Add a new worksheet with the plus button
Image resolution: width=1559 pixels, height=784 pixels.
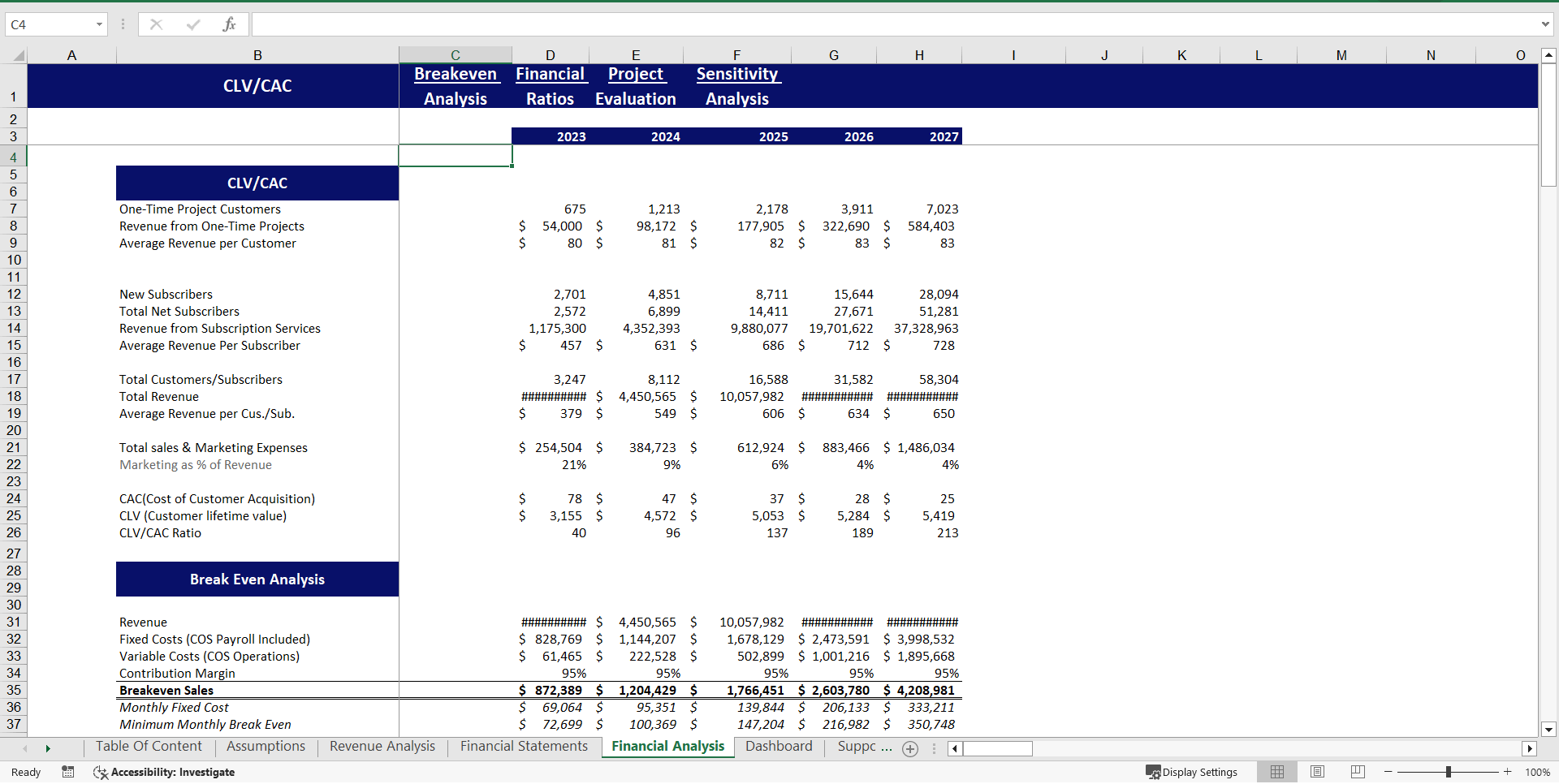pyautogui.click(x=910, y=749)
